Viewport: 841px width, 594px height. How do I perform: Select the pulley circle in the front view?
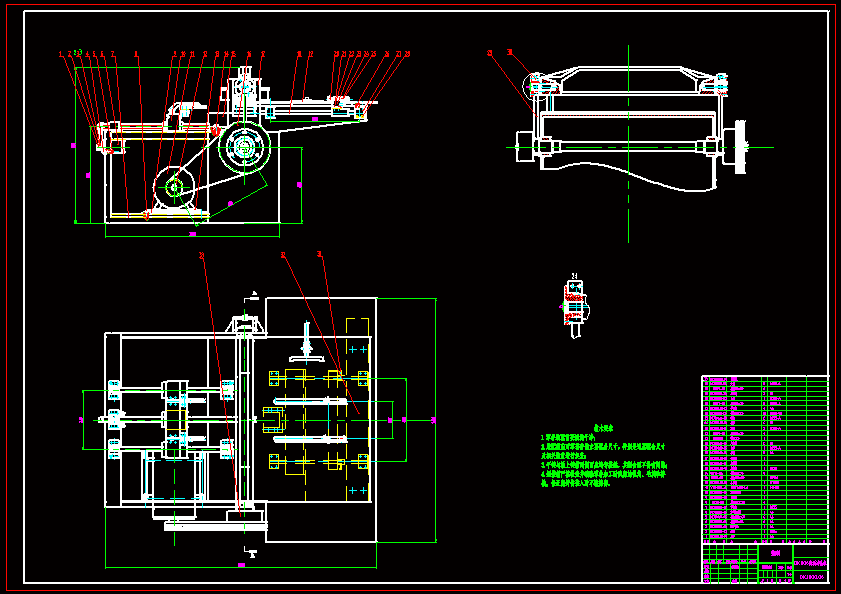[x=243, y=148]
